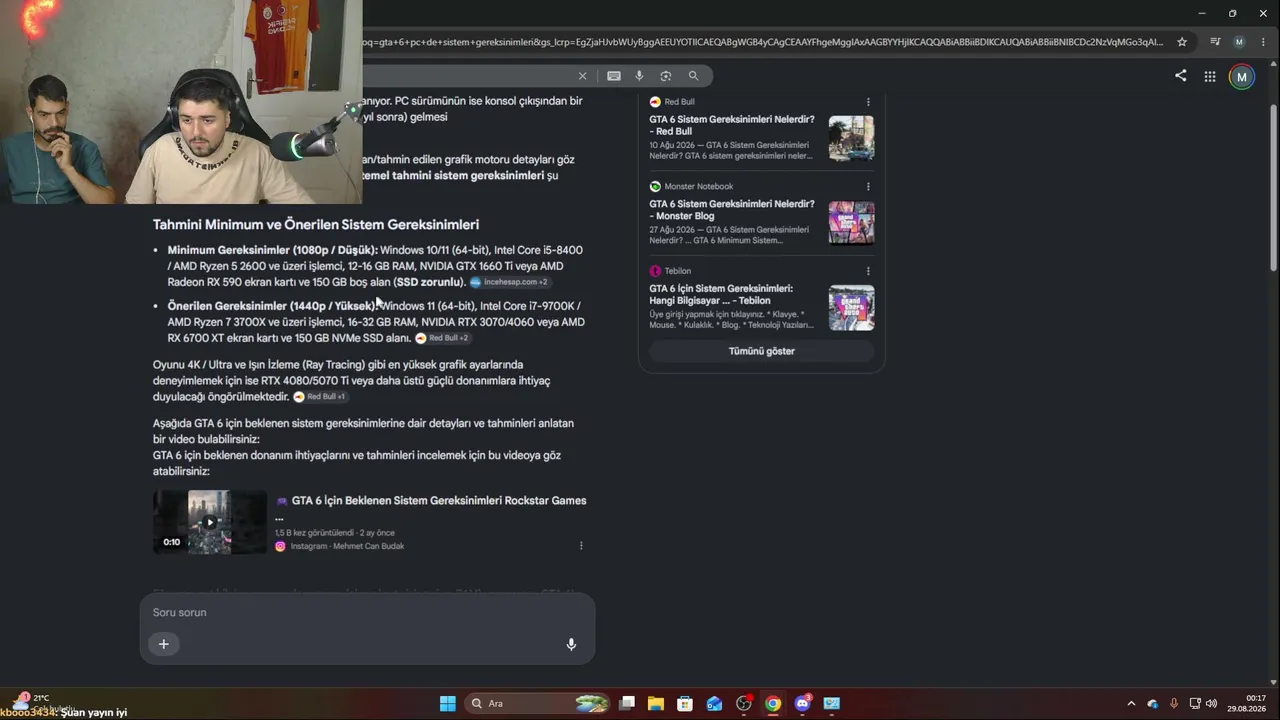Image resolution: width=1280 pixels, height=720 pixels.
Task: Start voice search from the search bar microphone
Action: tap(639, 76)
